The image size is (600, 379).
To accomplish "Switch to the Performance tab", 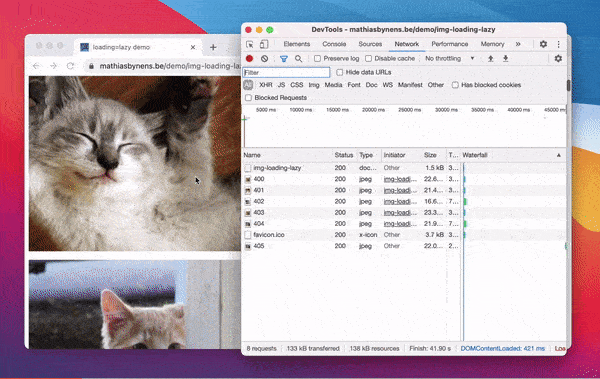I will [450, 44].
